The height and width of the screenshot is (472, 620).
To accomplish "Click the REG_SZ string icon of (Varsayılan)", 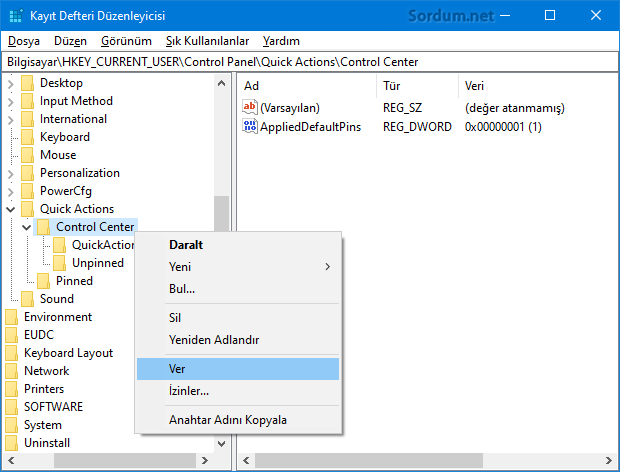I will 250,107.
